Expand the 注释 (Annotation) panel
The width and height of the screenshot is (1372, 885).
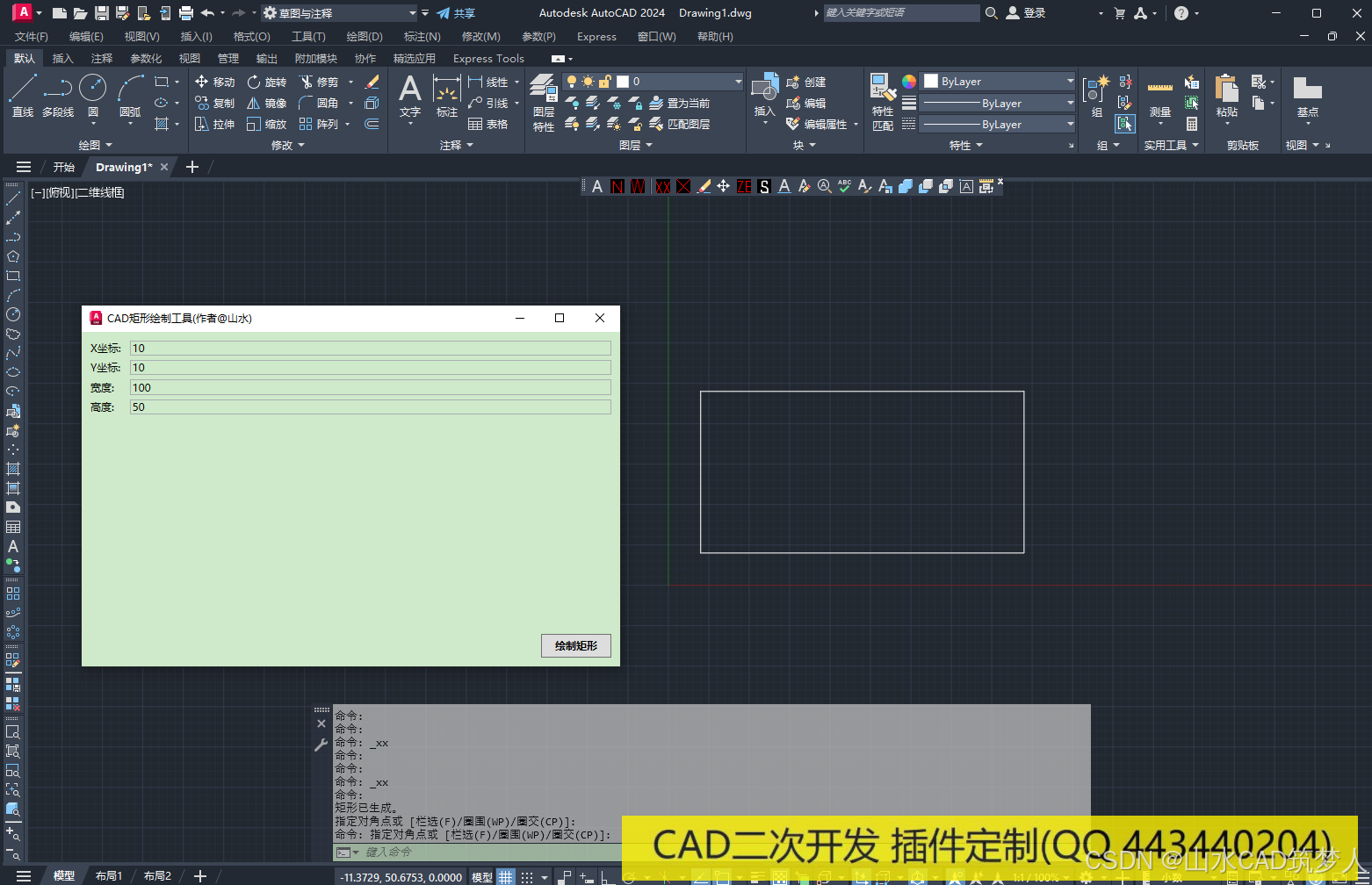(456, 145)
